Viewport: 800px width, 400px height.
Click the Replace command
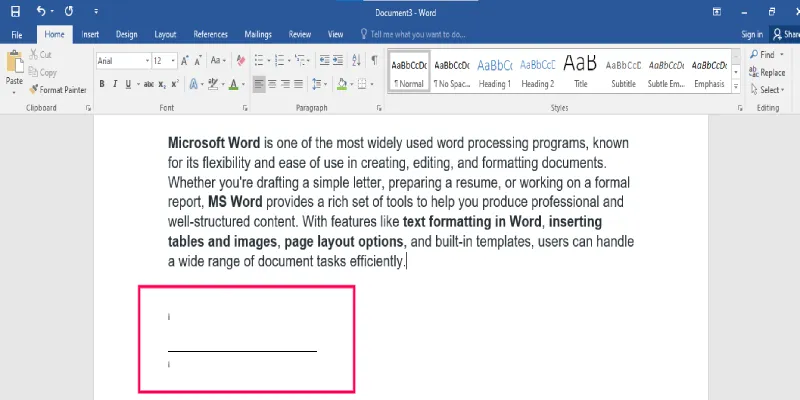pyautogui.click(x=767, y=72)
